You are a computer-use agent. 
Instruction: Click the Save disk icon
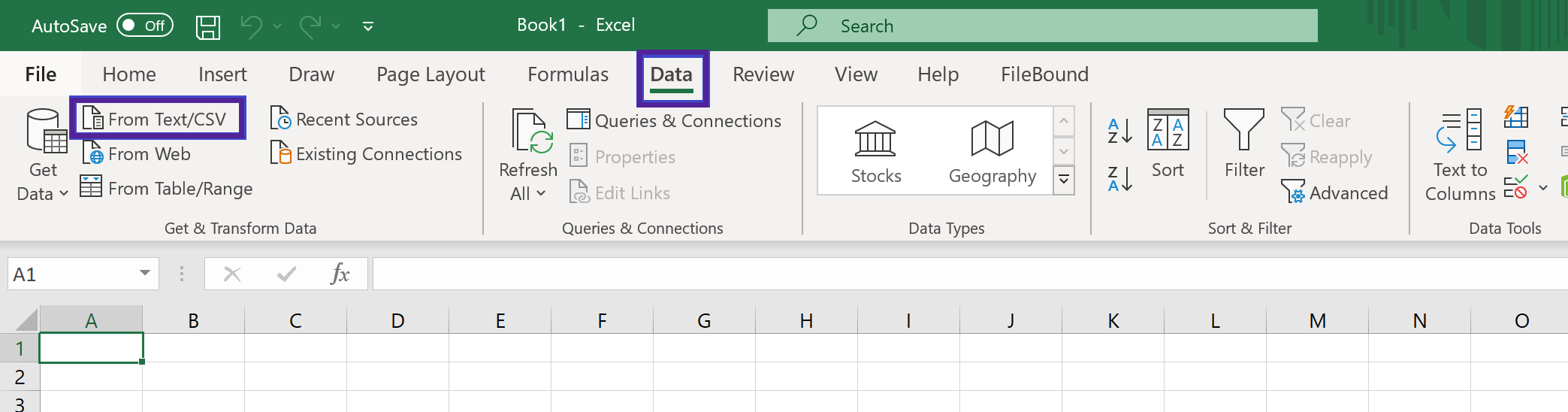[208, 26]
